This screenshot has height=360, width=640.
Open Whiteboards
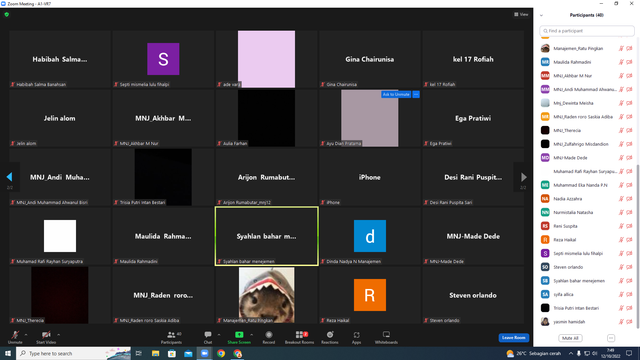386,337
